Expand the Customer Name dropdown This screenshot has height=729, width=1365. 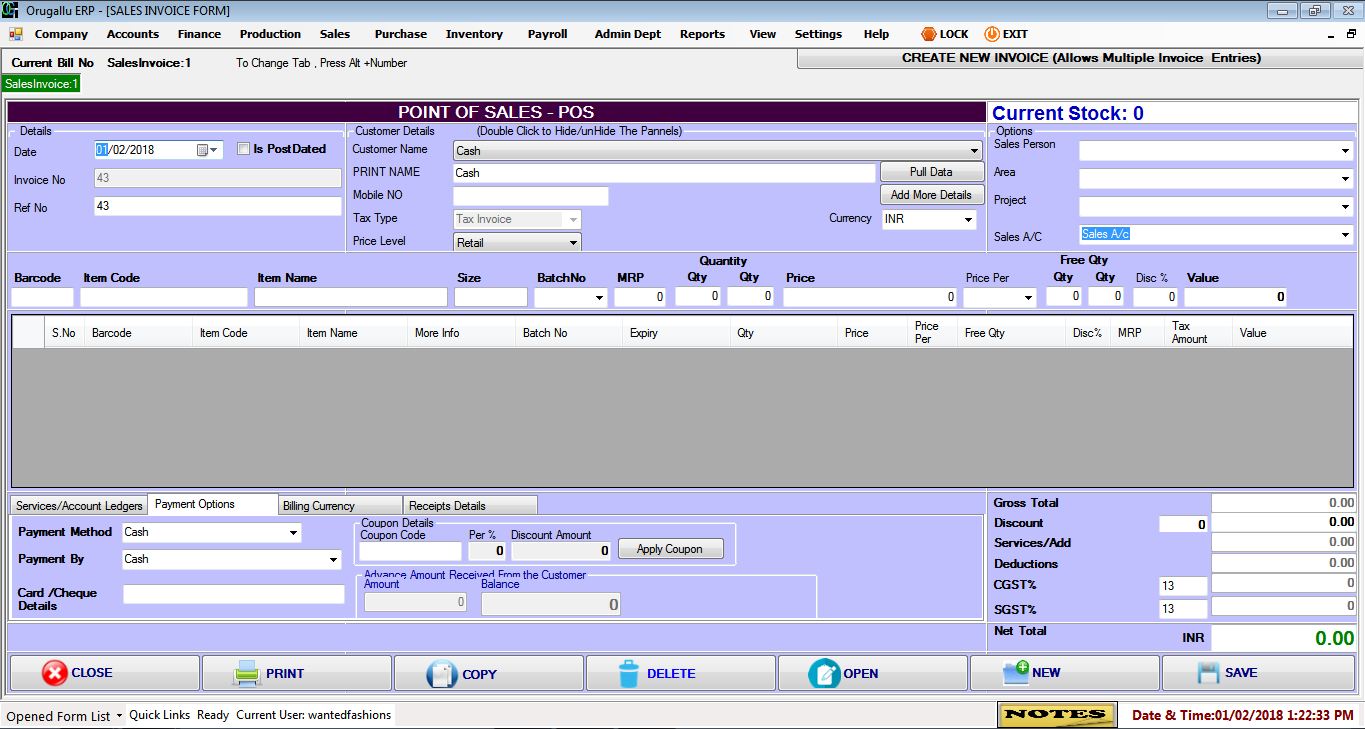pyautogui.click(x=975, y=151)
